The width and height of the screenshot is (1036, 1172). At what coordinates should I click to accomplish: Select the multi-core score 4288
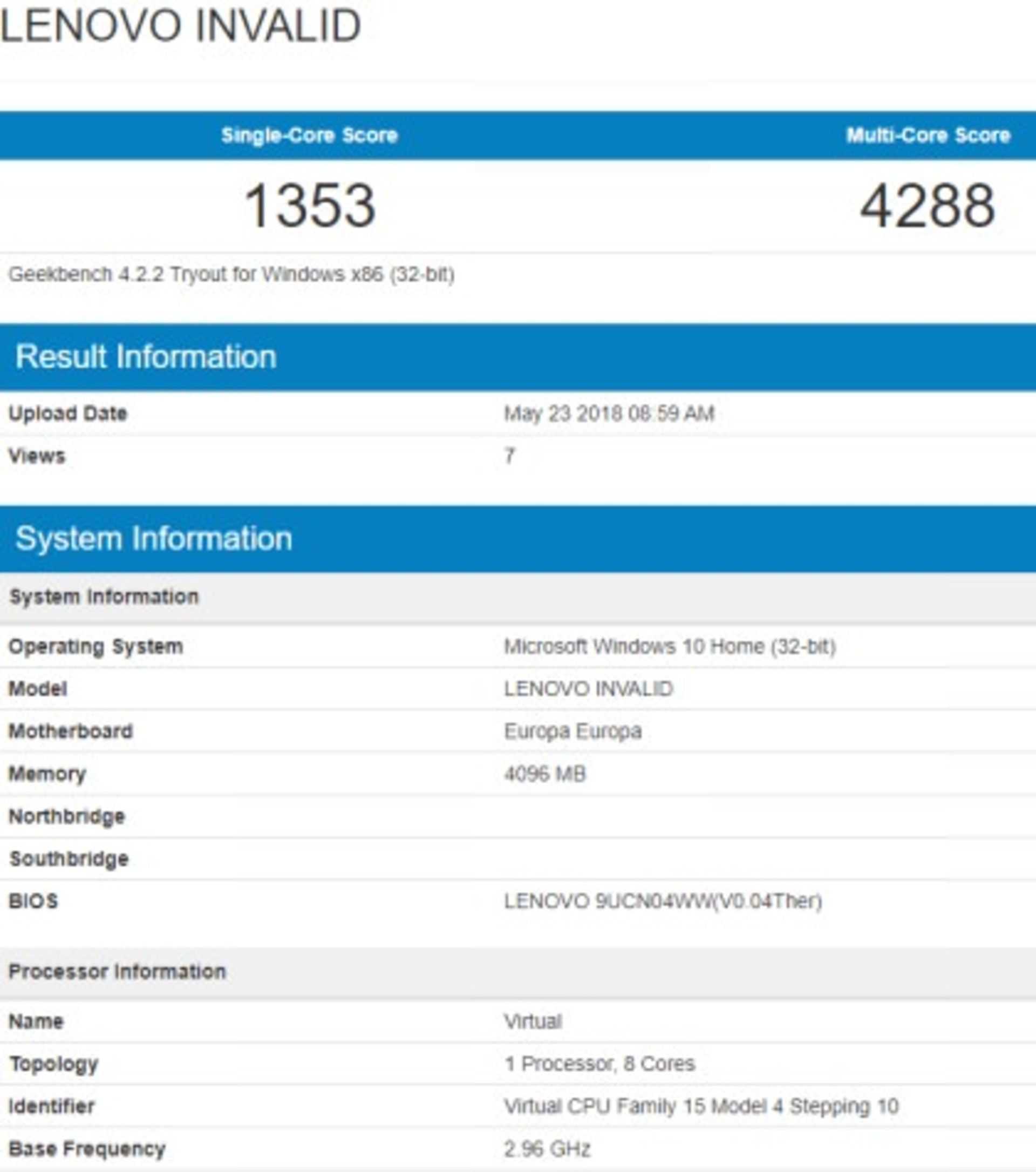click(928, 206)
